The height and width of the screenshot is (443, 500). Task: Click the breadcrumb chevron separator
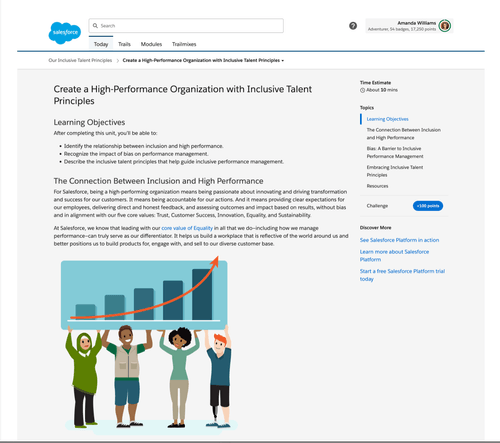click(x=118, y=61)
